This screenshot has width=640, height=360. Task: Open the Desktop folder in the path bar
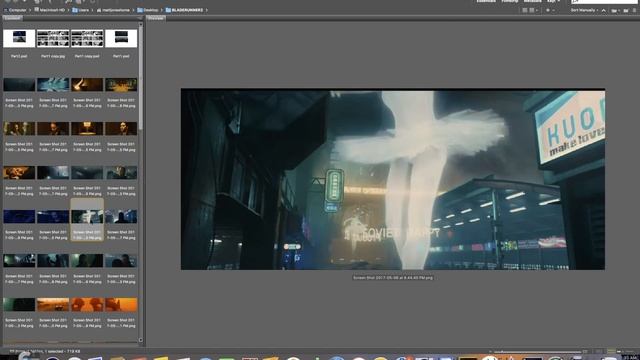pyautogui.click(x=148, y=10)
